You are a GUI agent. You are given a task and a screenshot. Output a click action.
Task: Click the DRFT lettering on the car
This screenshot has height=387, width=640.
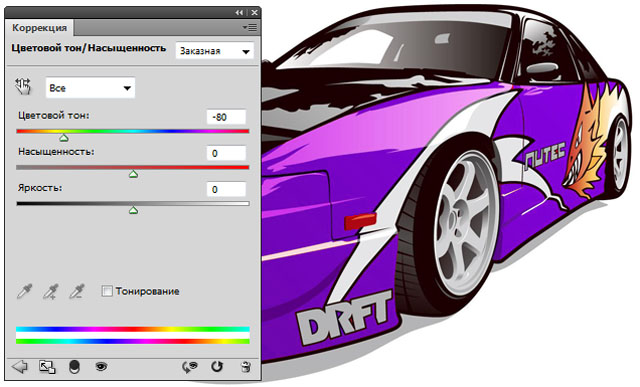345,318
